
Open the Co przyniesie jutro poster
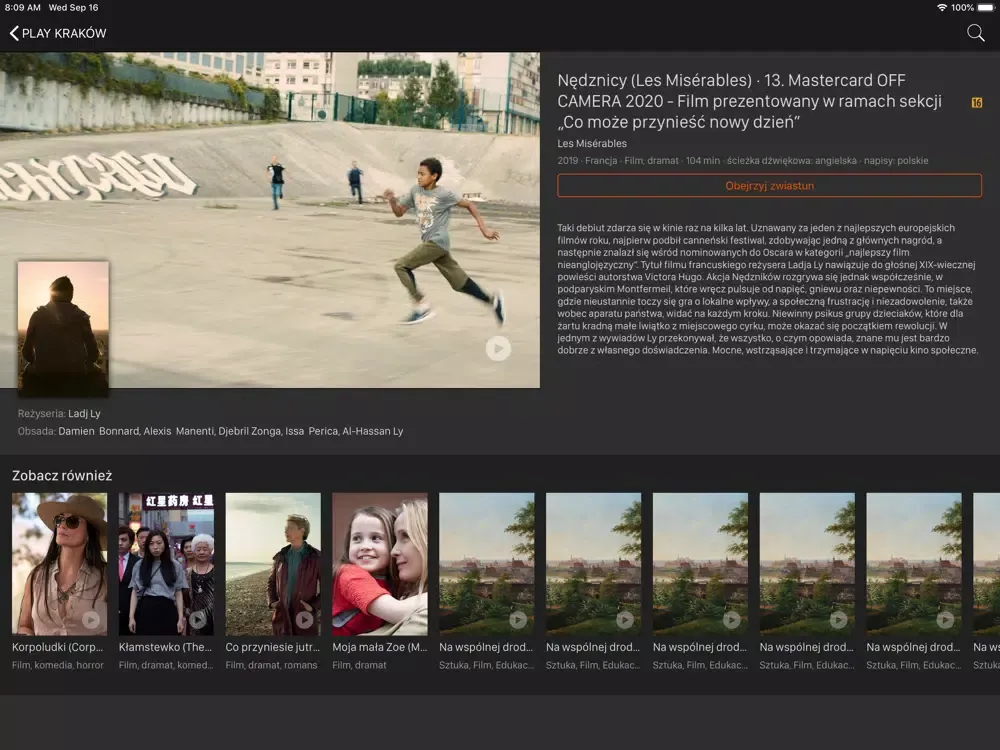click(x=273, y=564)
